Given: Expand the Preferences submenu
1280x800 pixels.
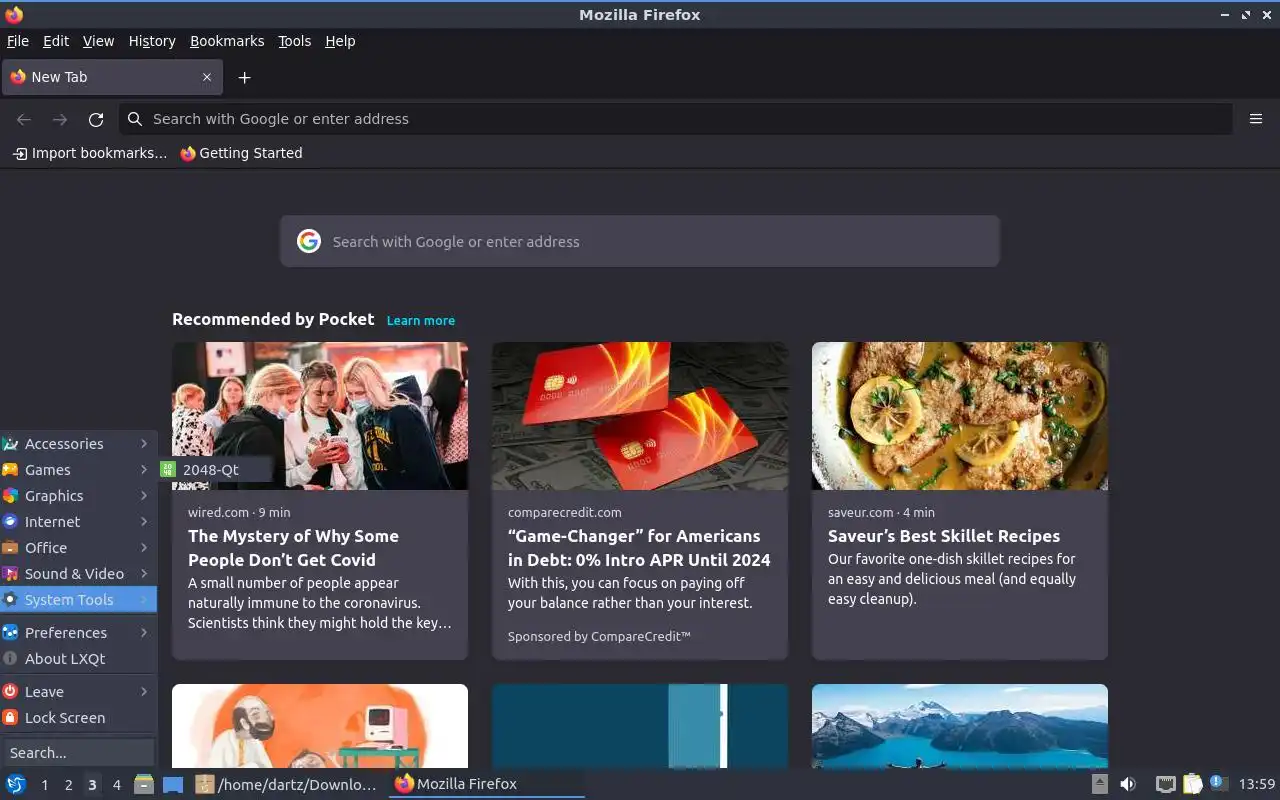Looking at the screenshot, I should [78, 633].
